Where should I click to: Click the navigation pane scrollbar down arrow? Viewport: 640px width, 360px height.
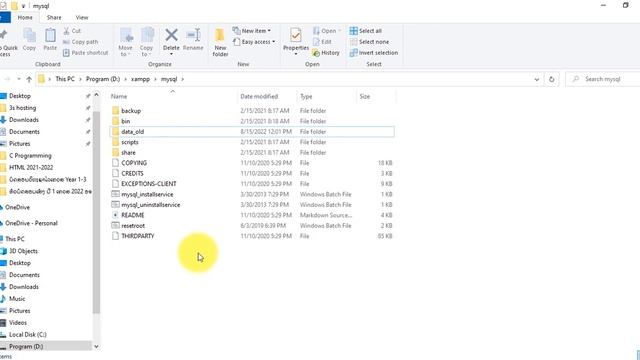point(96,347)
